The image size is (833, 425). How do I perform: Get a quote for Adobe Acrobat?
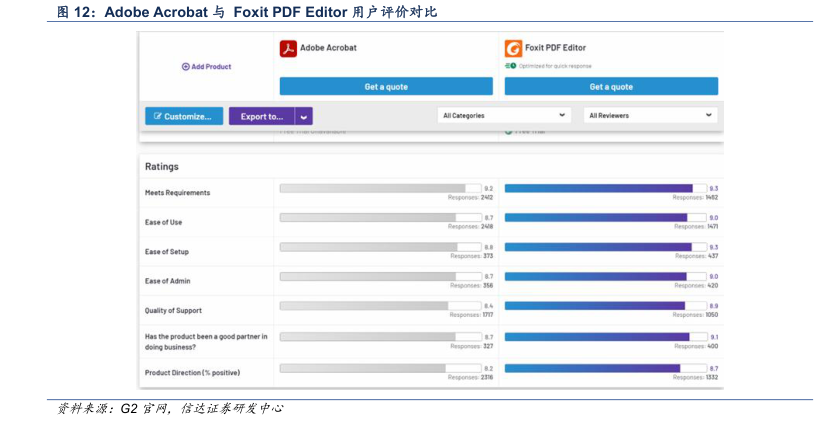(x=385, y=87)
